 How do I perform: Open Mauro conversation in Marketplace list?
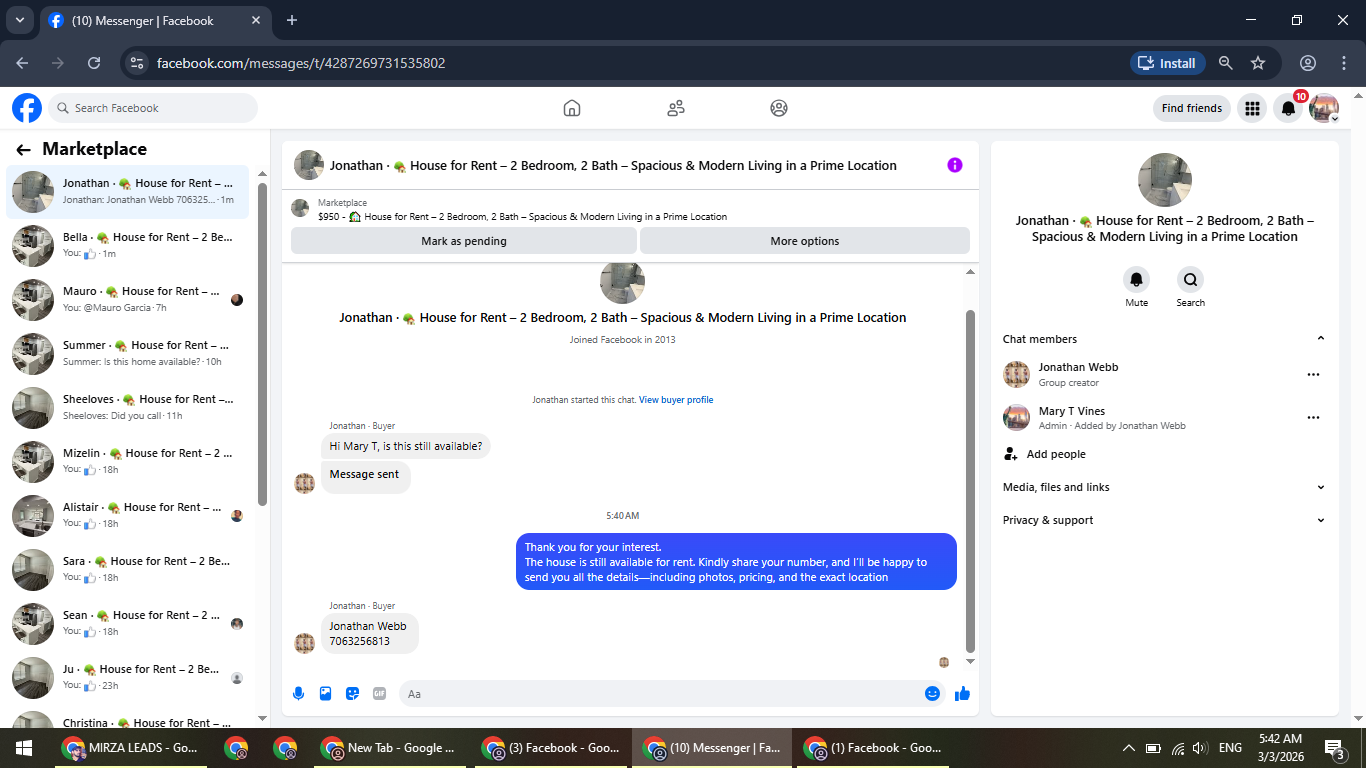click(x=128, y=300)
